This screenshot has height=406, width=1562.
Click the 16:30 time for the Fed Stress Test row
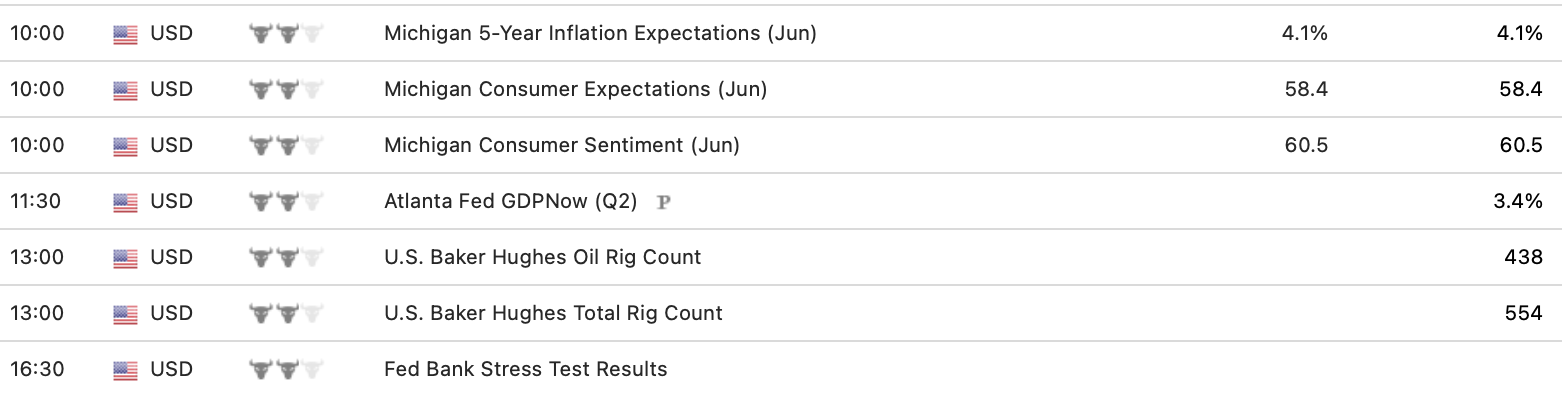click(x=37, y=369)
